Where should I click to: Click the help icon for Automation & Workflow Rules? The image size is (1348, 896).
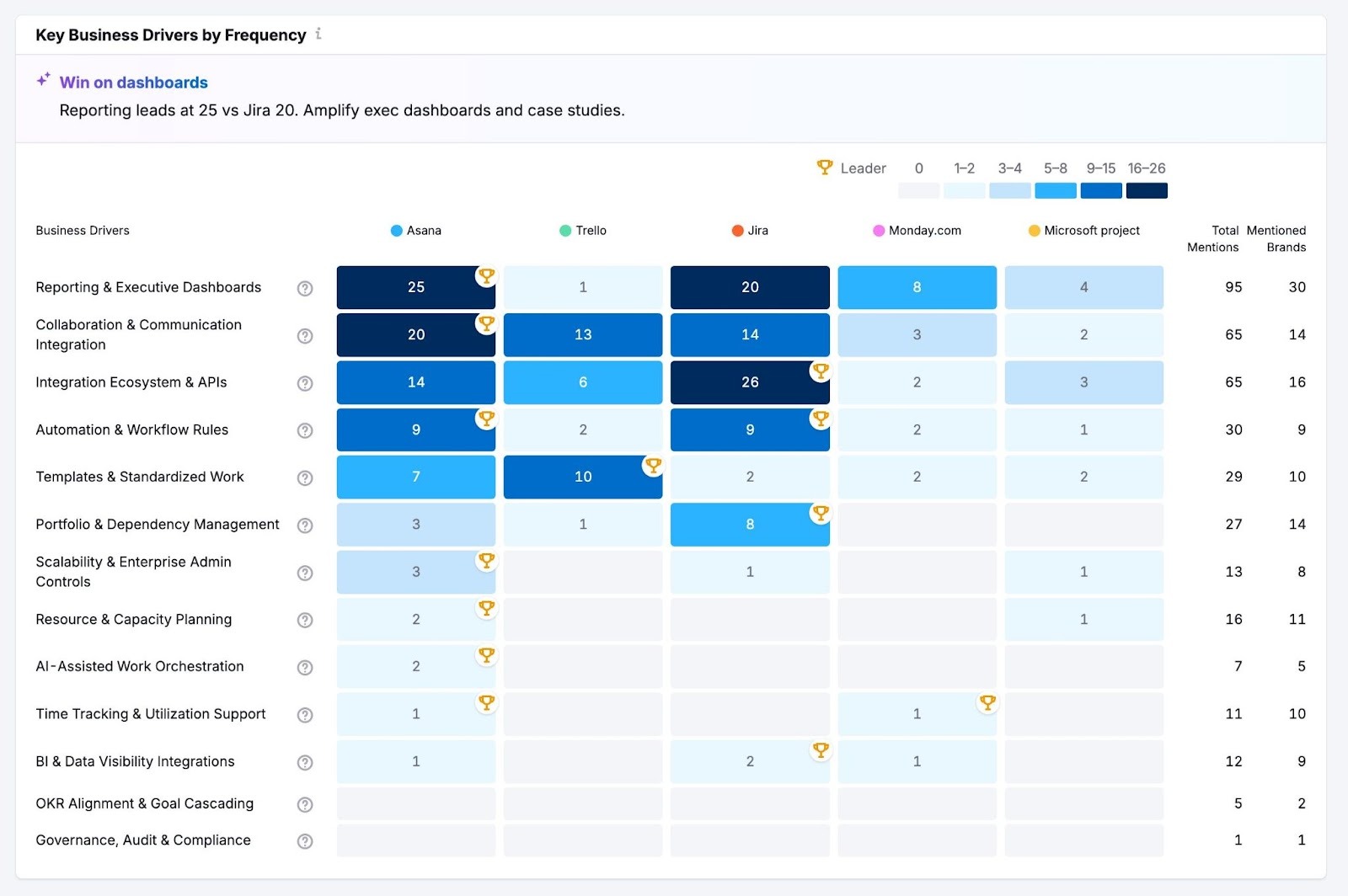point(304,430)
